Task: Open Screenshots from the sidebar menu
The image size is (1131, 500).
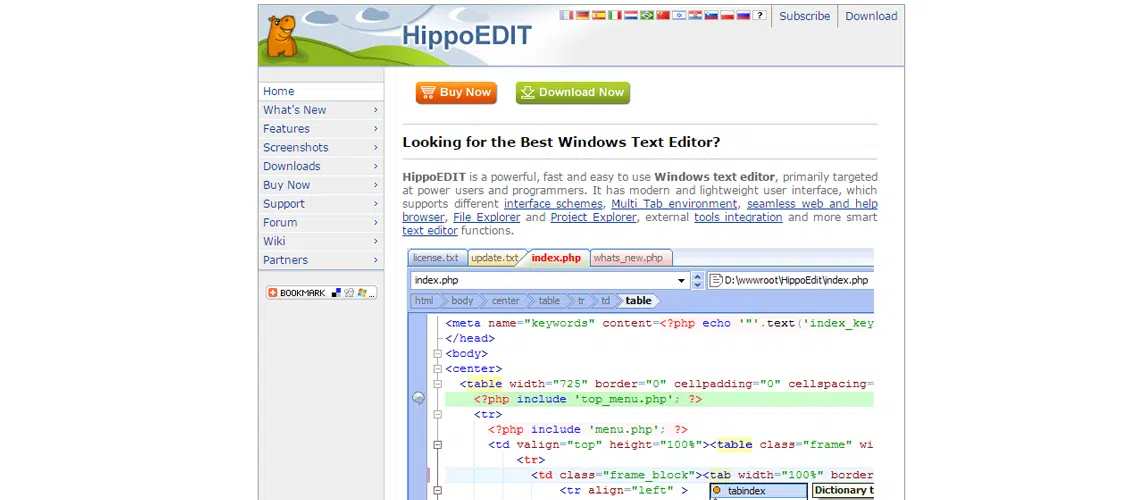Action: pos(295,148)
